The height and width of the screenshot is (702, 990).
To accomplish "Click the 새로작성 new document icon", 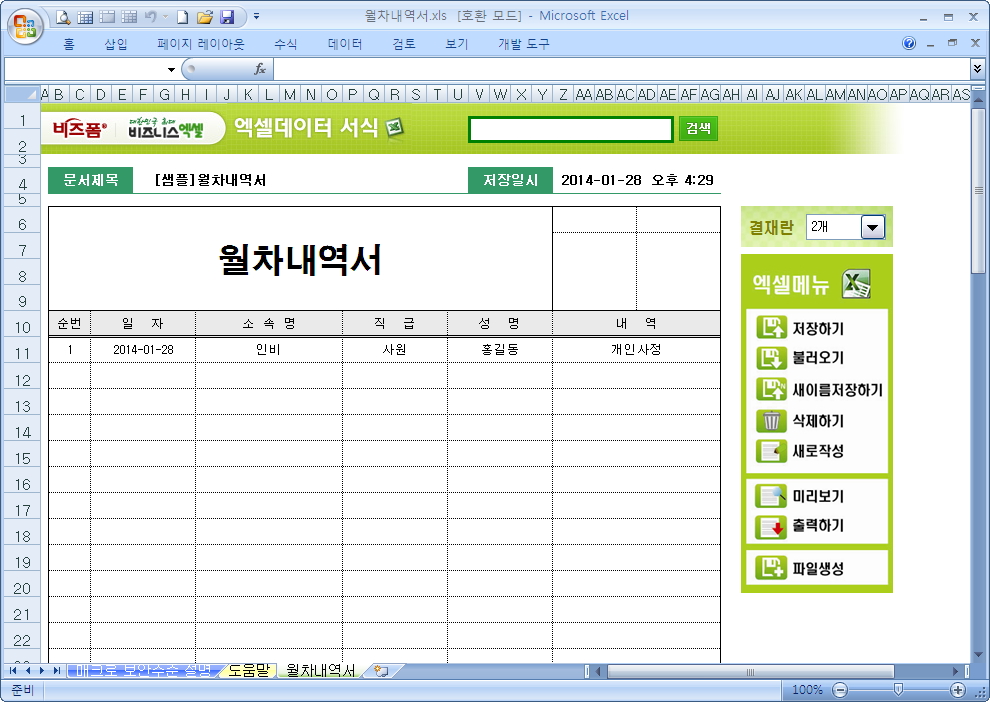I will (771, 451).
